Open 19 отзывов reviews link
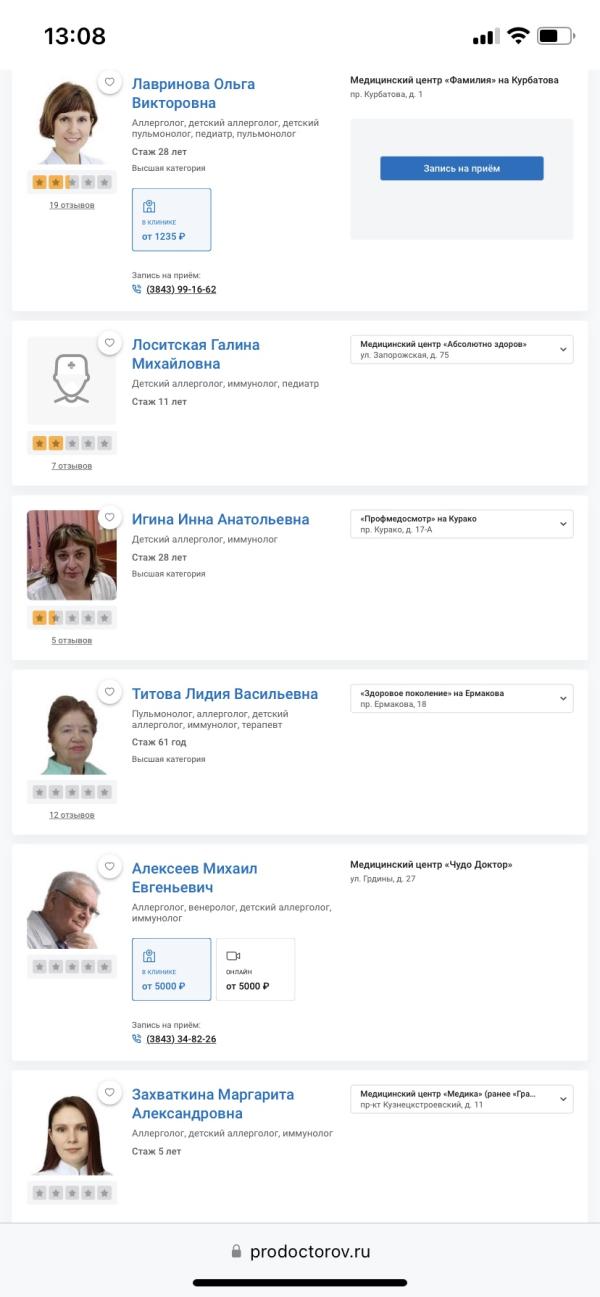 click(72, 205)
